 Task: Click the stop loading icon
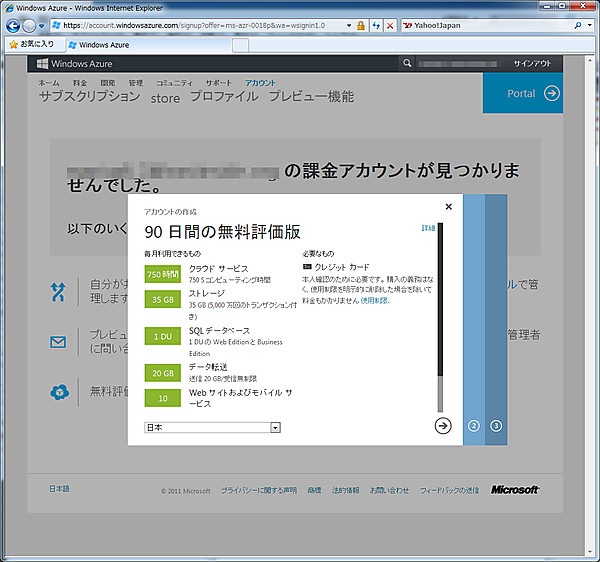click(x=390, y=25)
